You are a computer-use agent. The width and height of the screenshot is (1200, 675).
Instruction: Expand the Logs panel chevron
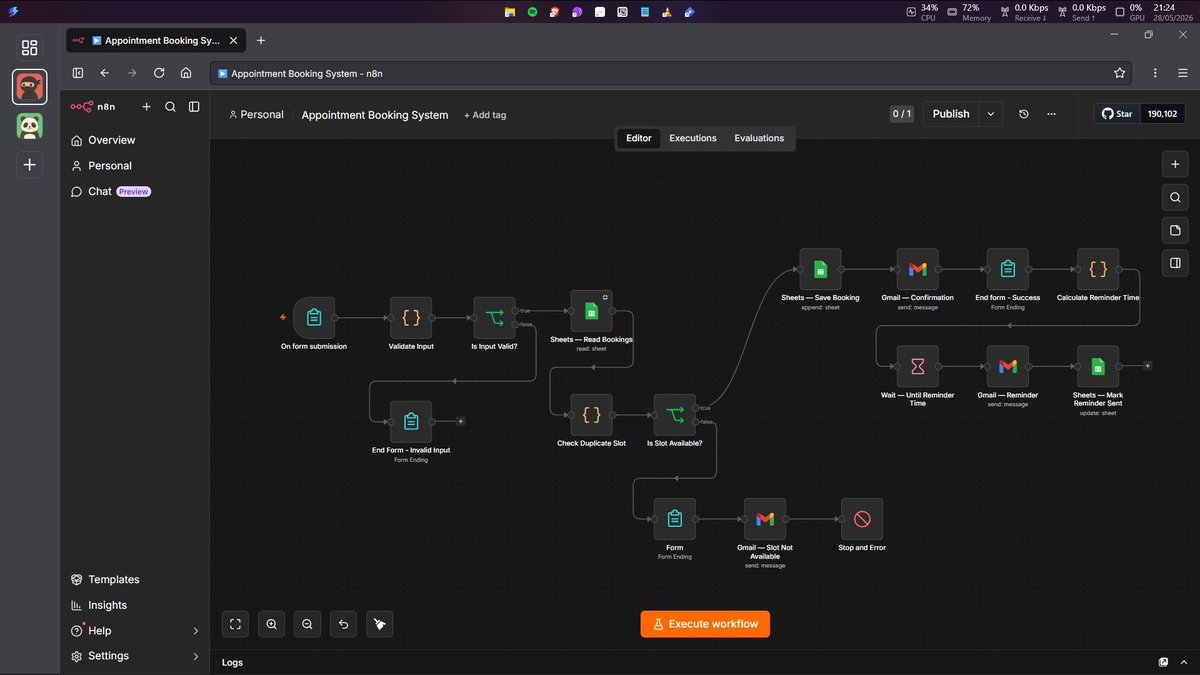coord(1184,662)
